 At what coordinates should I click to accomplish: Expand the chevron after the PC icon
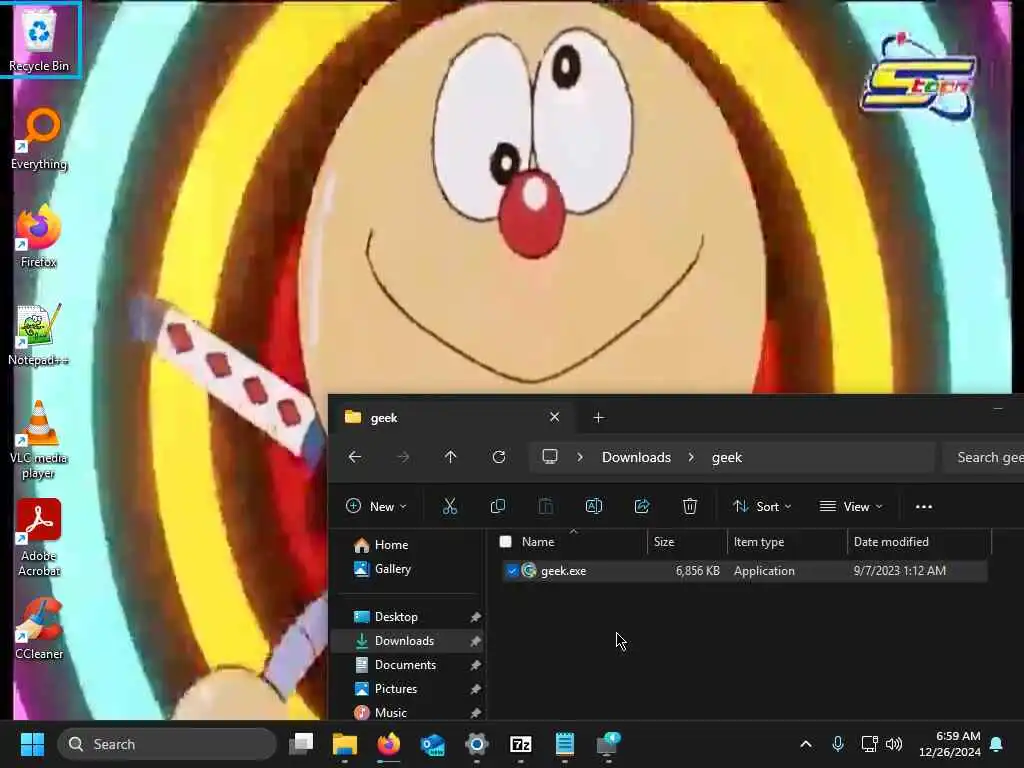coord(580,457)
